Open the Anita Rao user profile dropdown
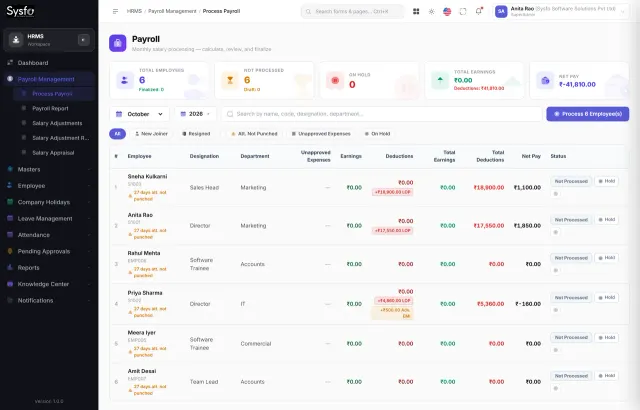The image size is (640, 410). point(561,11)
